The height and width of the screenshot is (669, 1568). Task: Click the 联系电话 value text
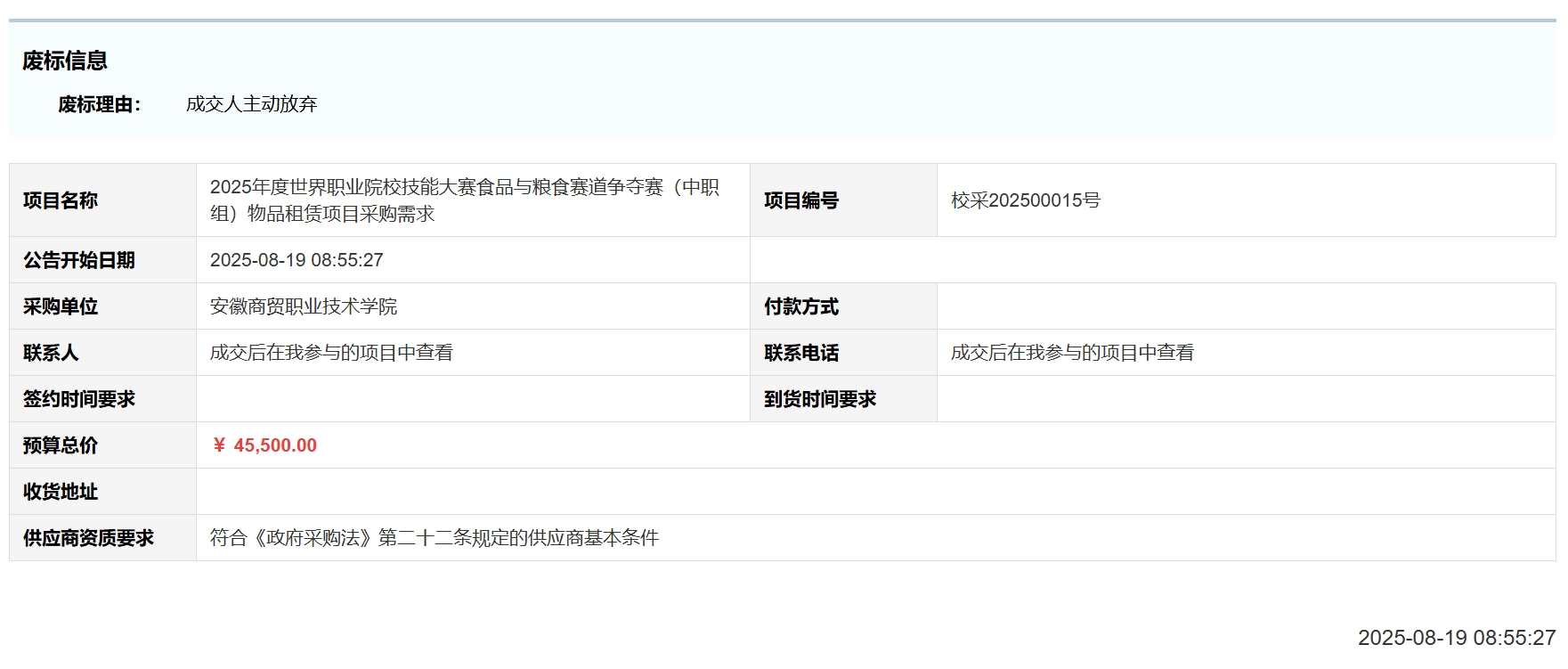pyautogui.click(x=1072, y=353)
